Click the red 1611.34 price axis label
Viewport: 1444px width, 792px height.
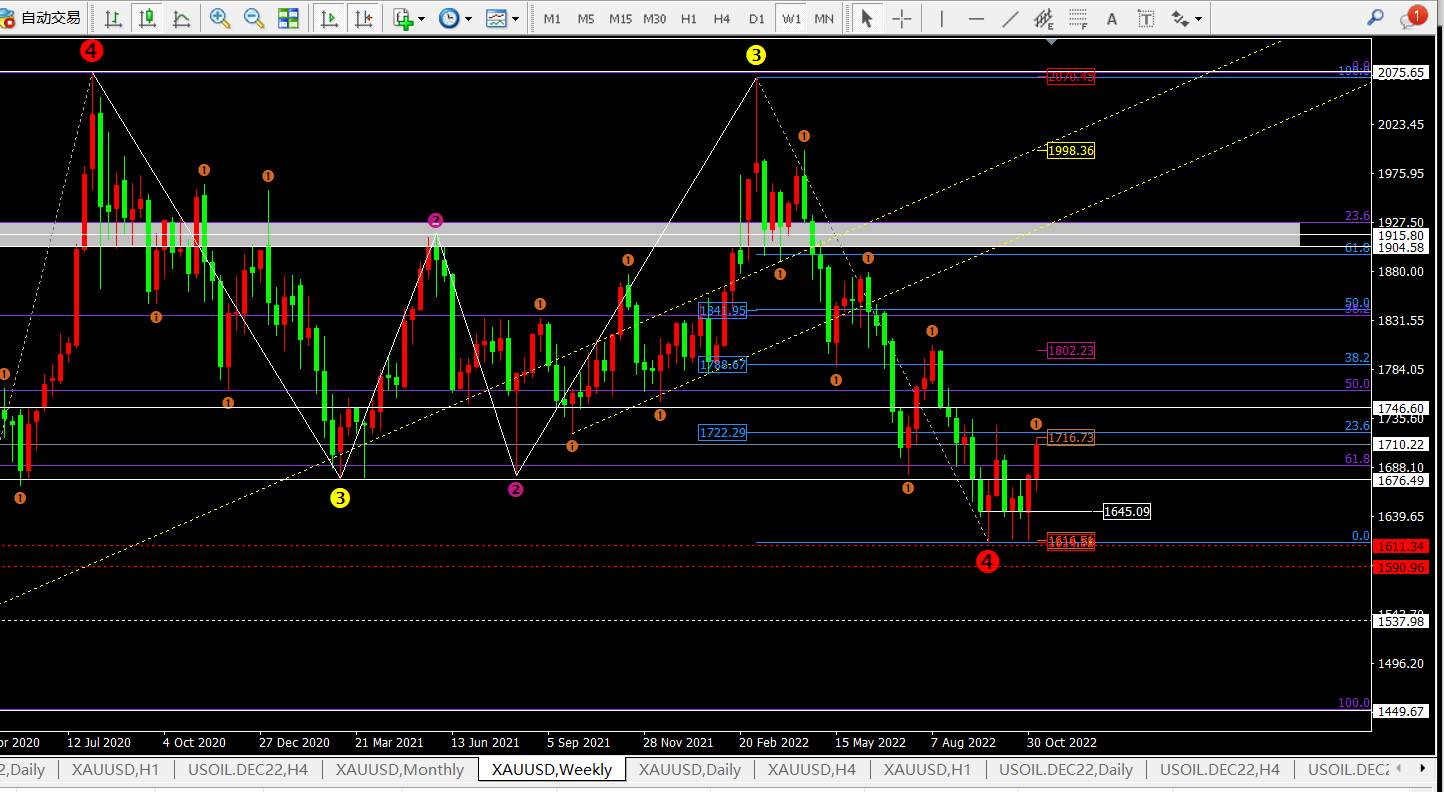coord(1400,547)
